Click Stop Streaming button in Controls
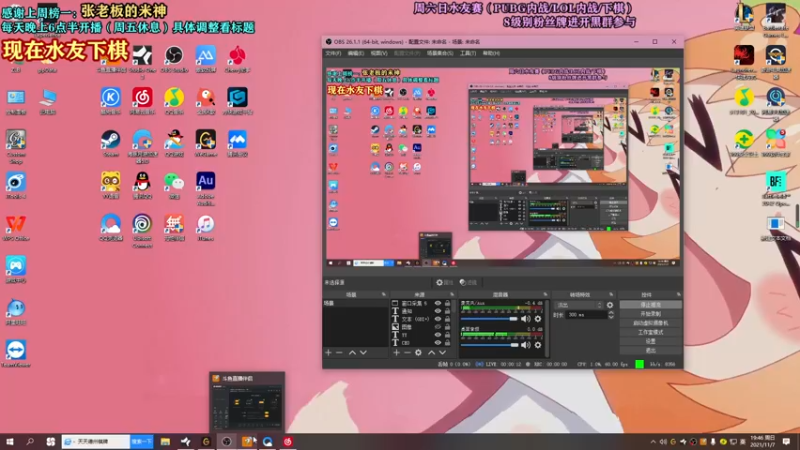 point(651,305)
